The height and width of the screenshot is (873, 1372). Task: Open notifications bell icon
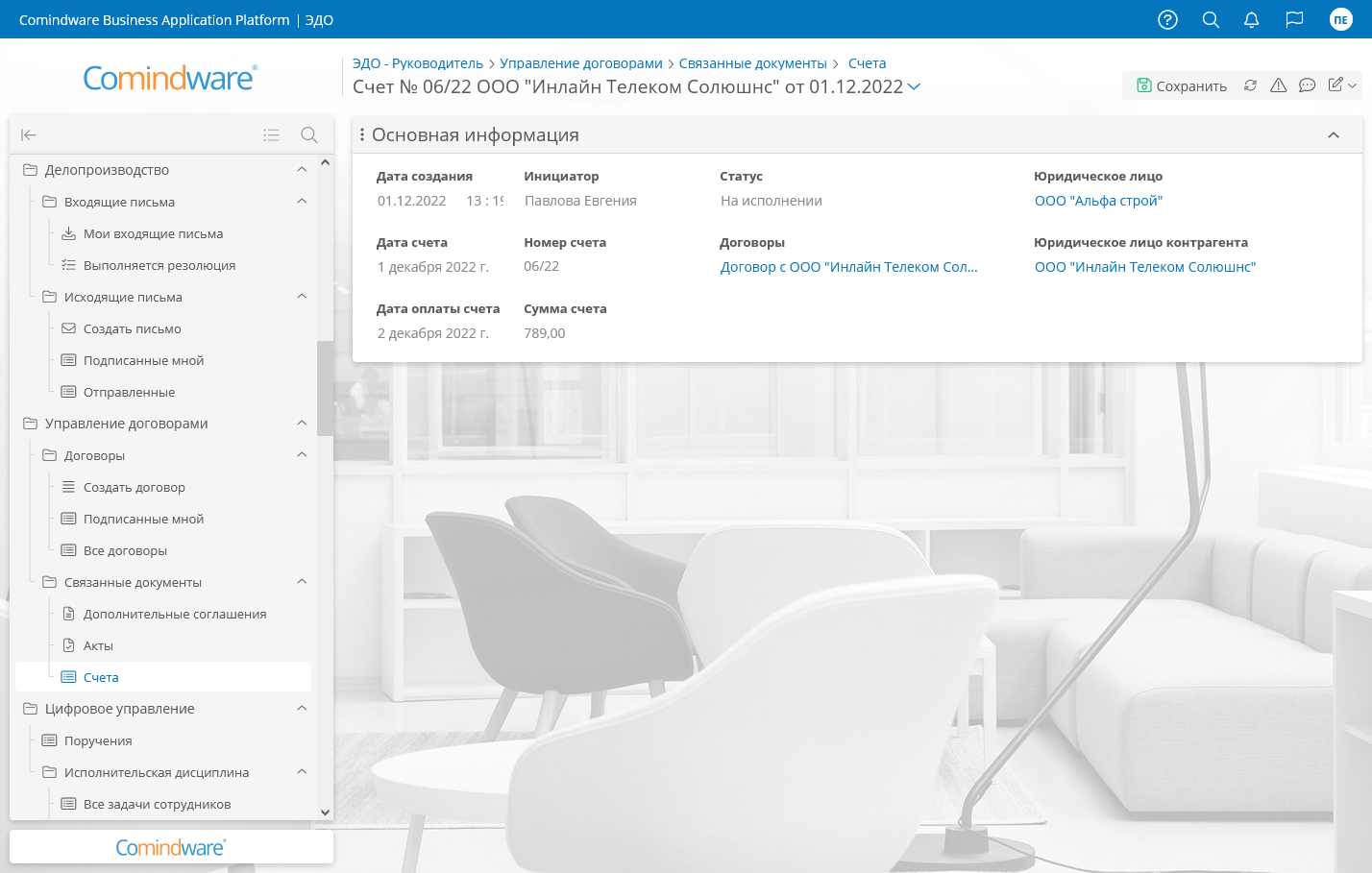[1251, 19]
